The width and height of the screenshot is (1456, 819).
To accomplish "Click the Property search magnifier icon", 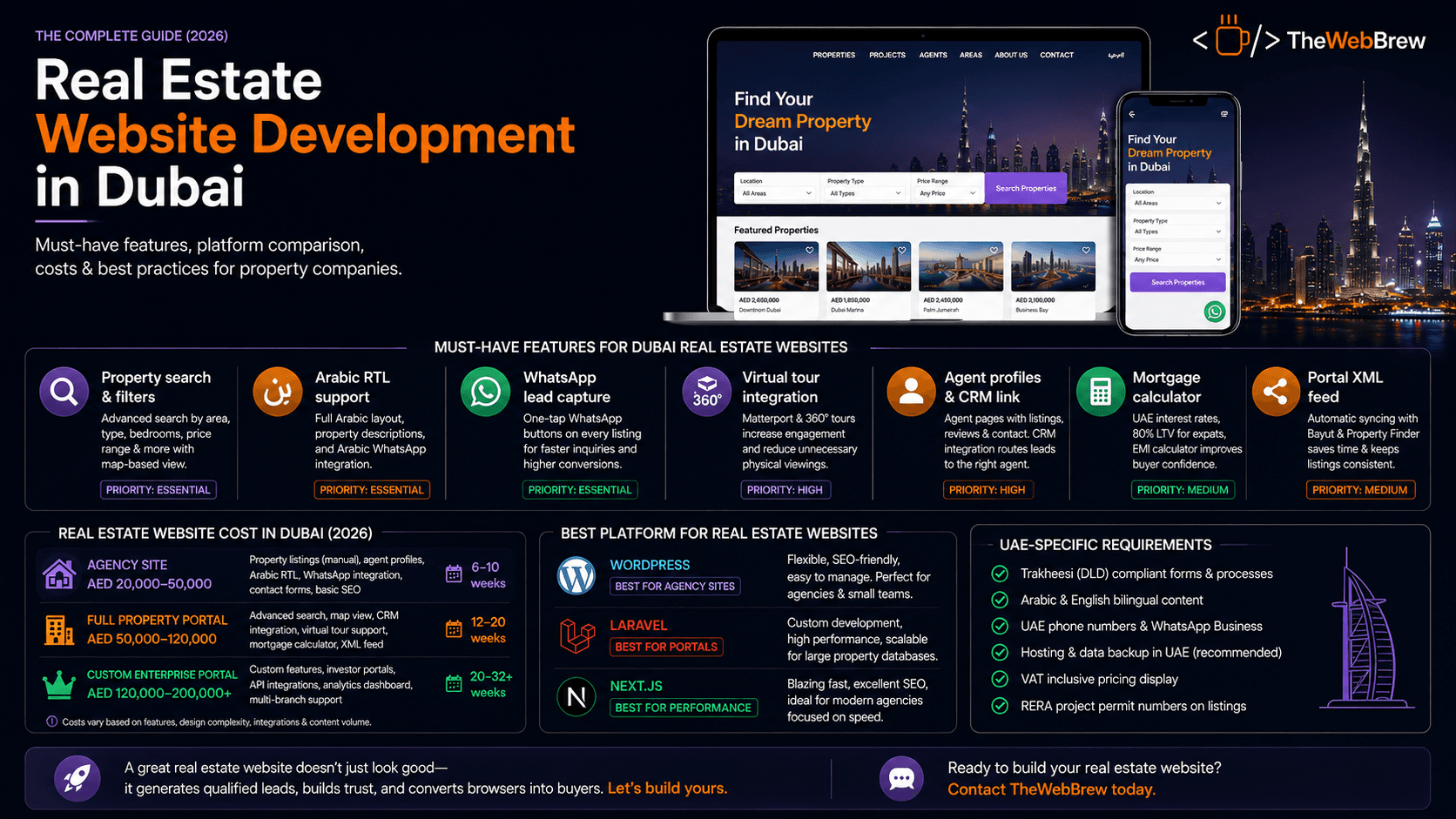I will click(x=64, y=392).
